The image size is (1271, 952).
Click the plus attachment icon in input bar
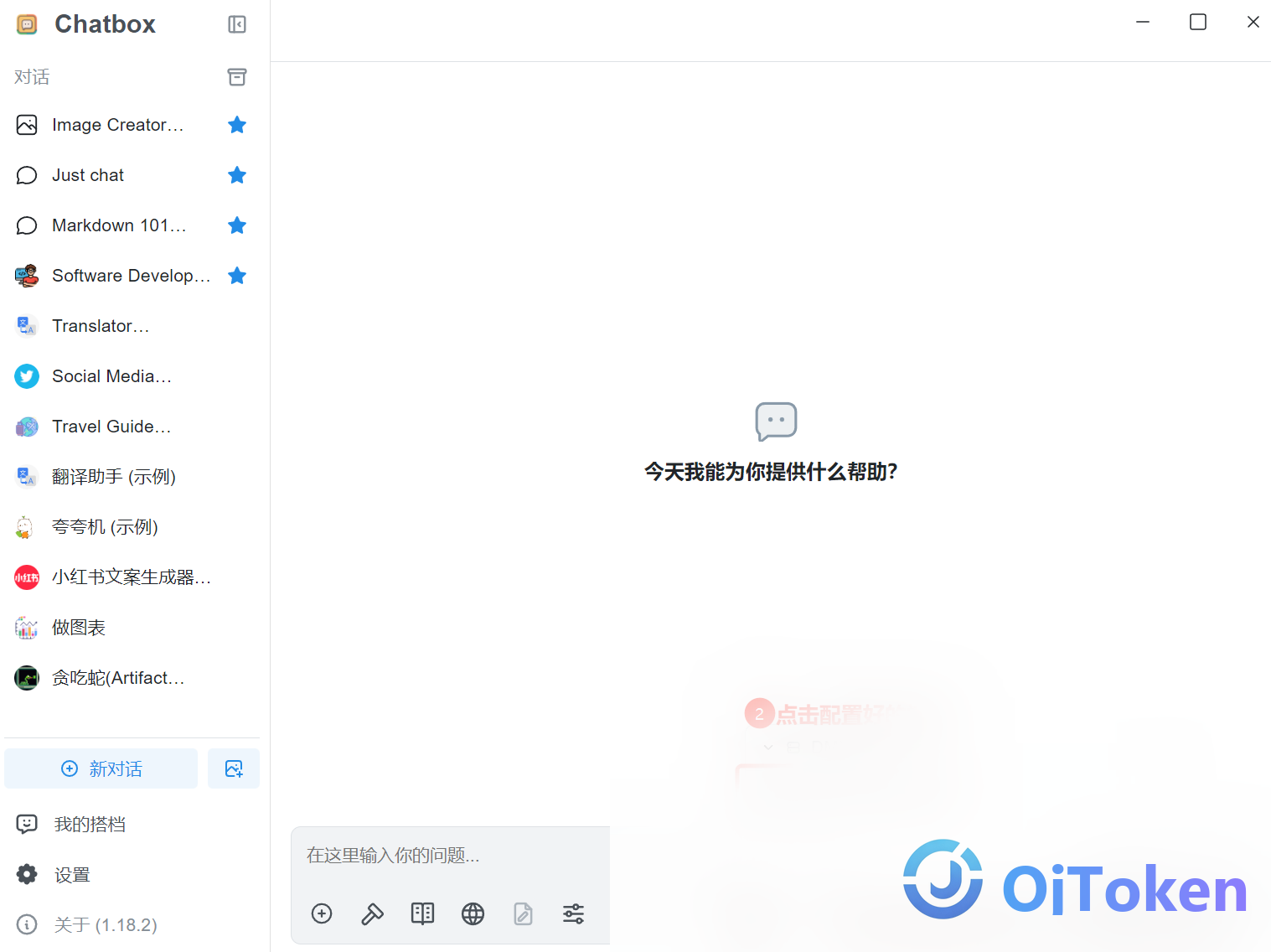click(x=322, y=913)
